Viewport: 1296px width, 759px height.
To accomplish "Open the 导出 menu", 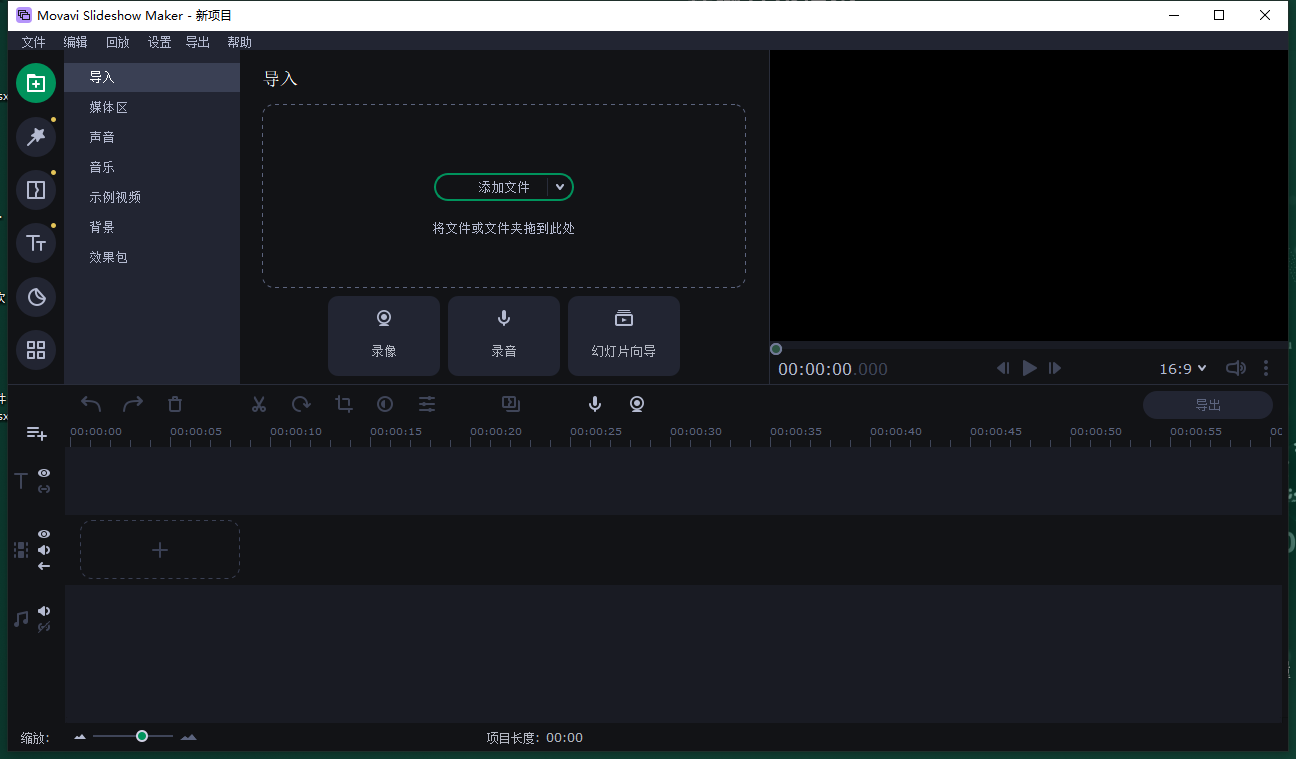I will (x=198, y=42).
